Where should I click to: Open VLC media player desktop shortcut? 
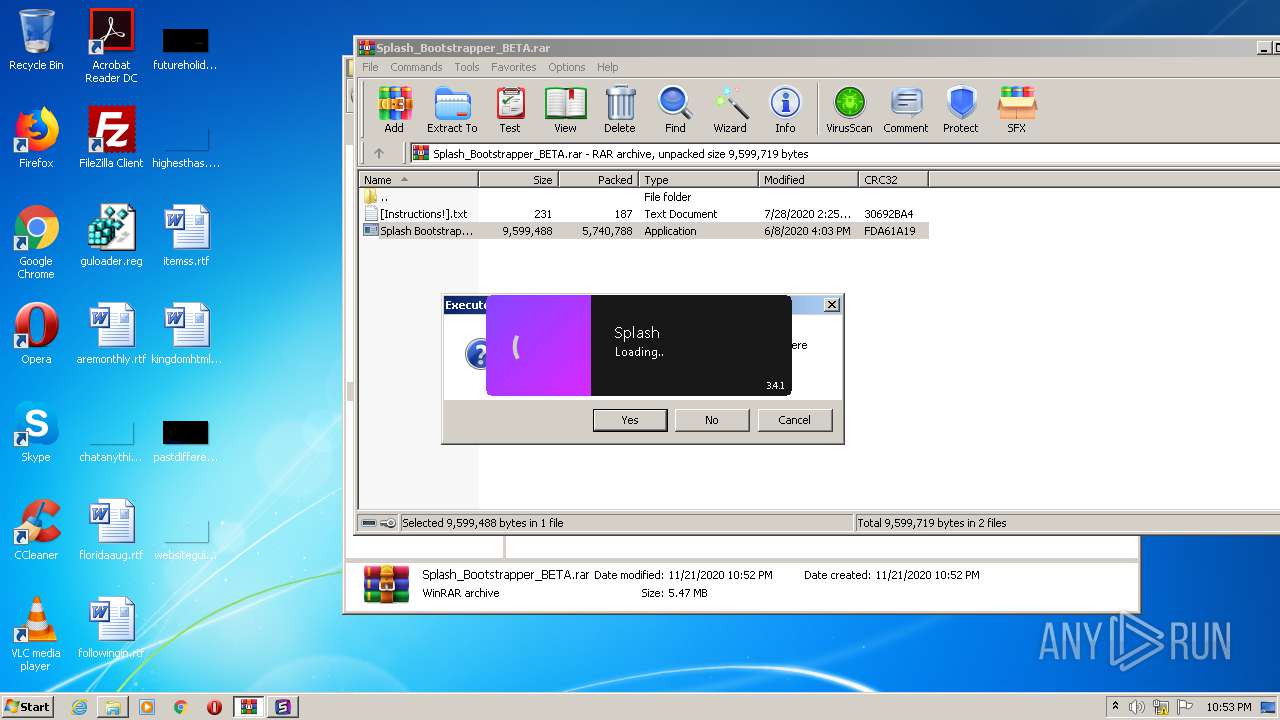point(36,634)
